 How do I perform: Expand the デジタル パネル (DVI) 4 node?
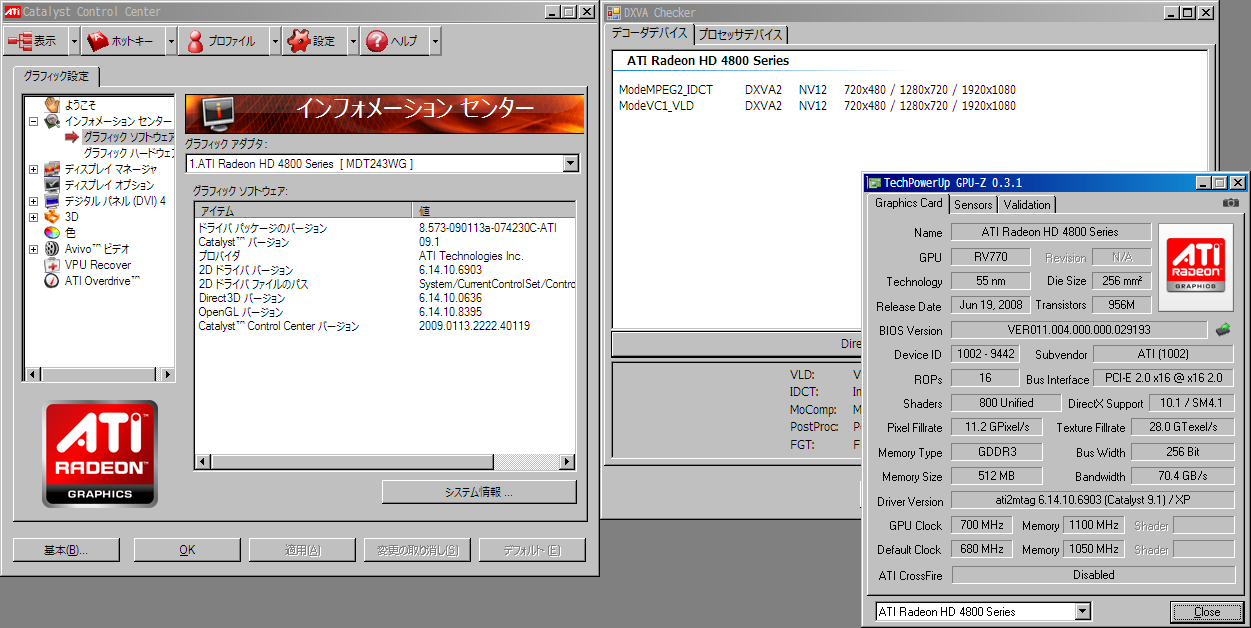[33, 201]
